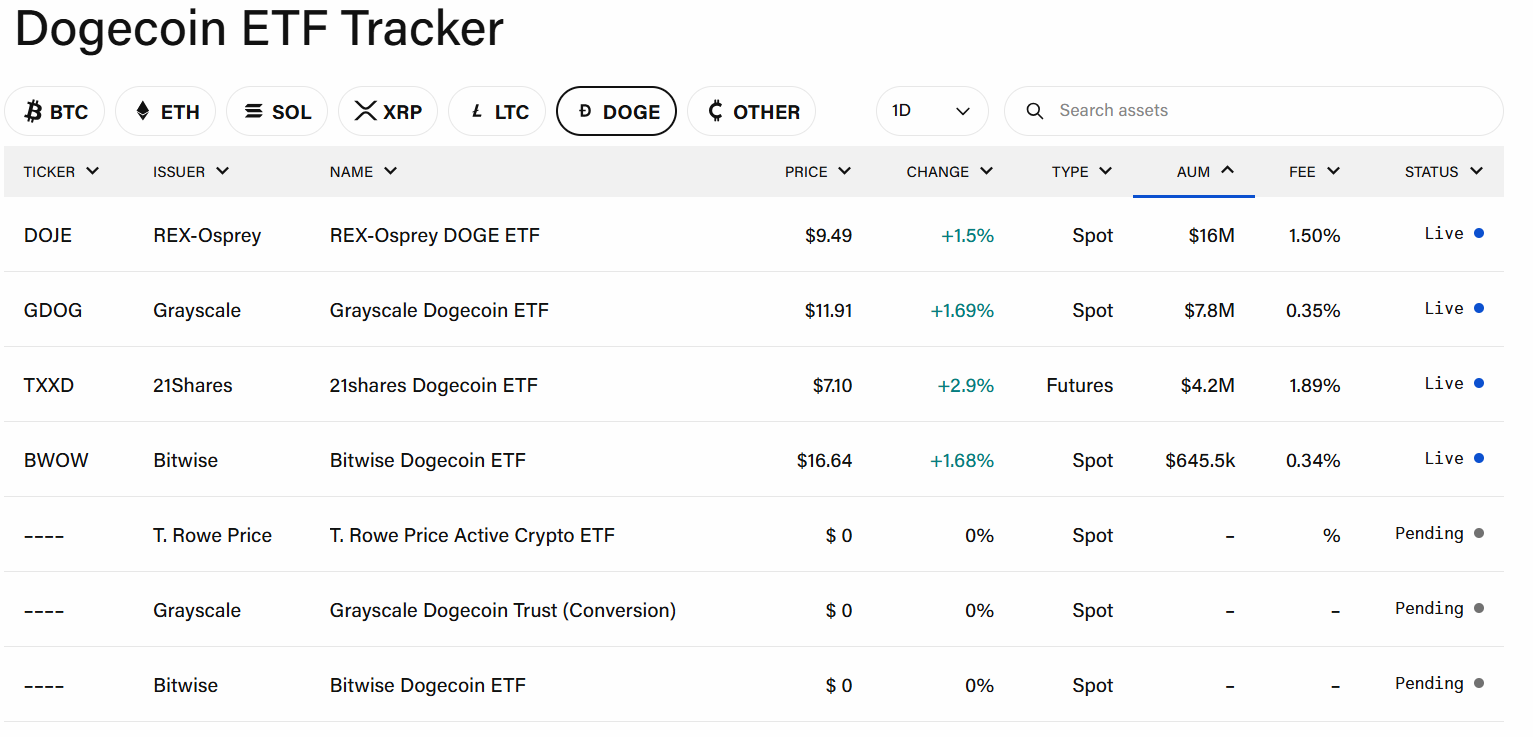Image resolution: width=1533 pixels, height=737 pixels.
Task: Click the $16M AUM value
Action: [1212, 236]
